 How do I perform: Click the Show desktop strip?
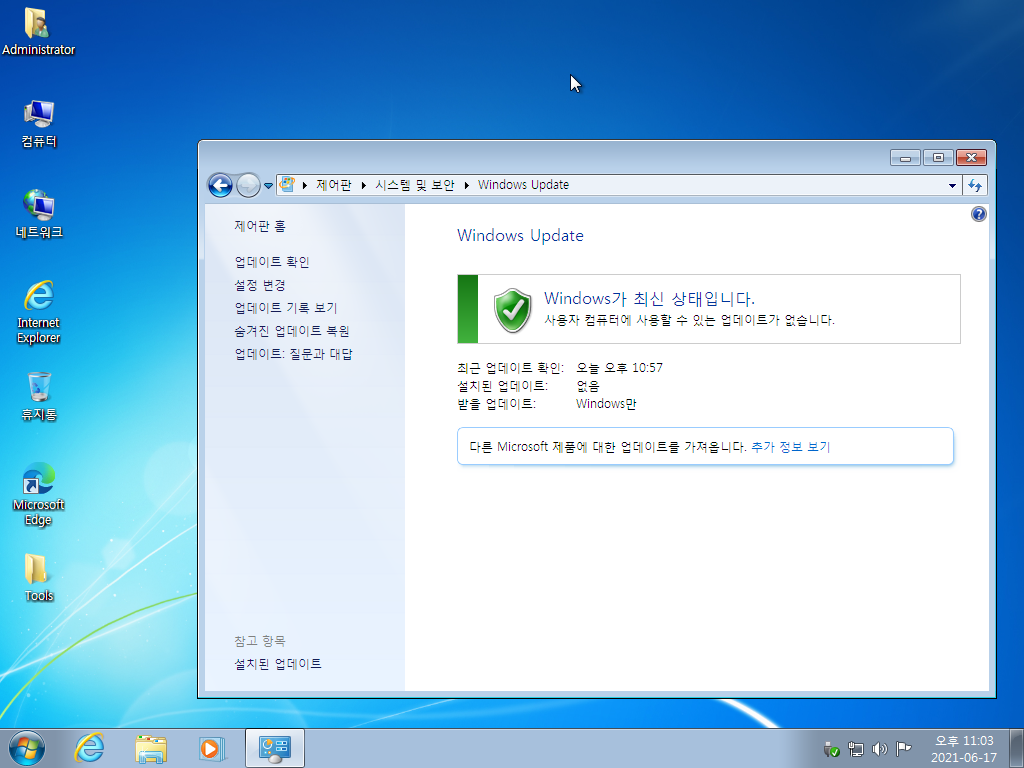(1018, 748)
